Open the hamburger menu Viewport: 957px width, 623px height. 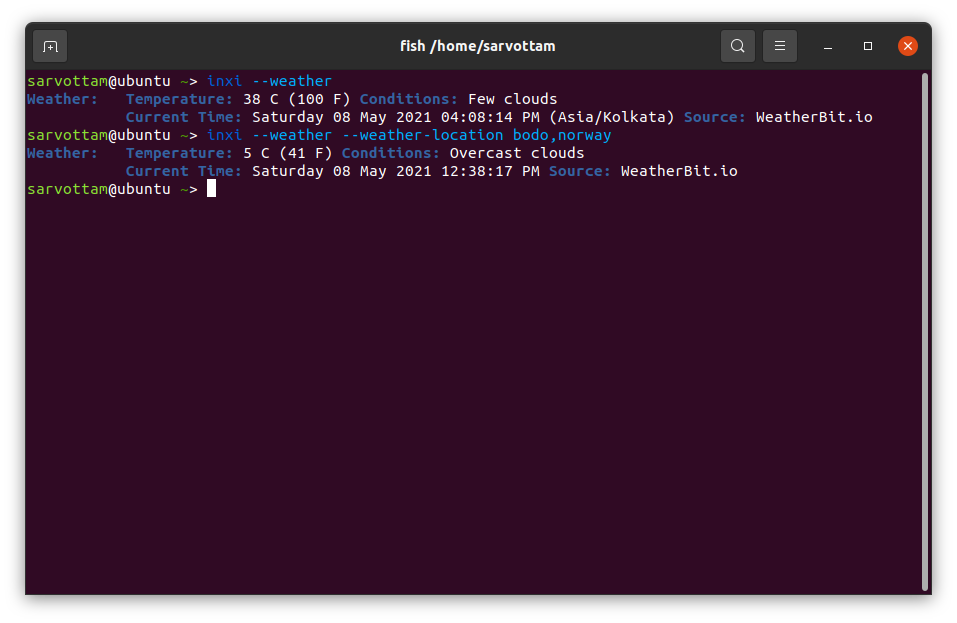(779, 46)
